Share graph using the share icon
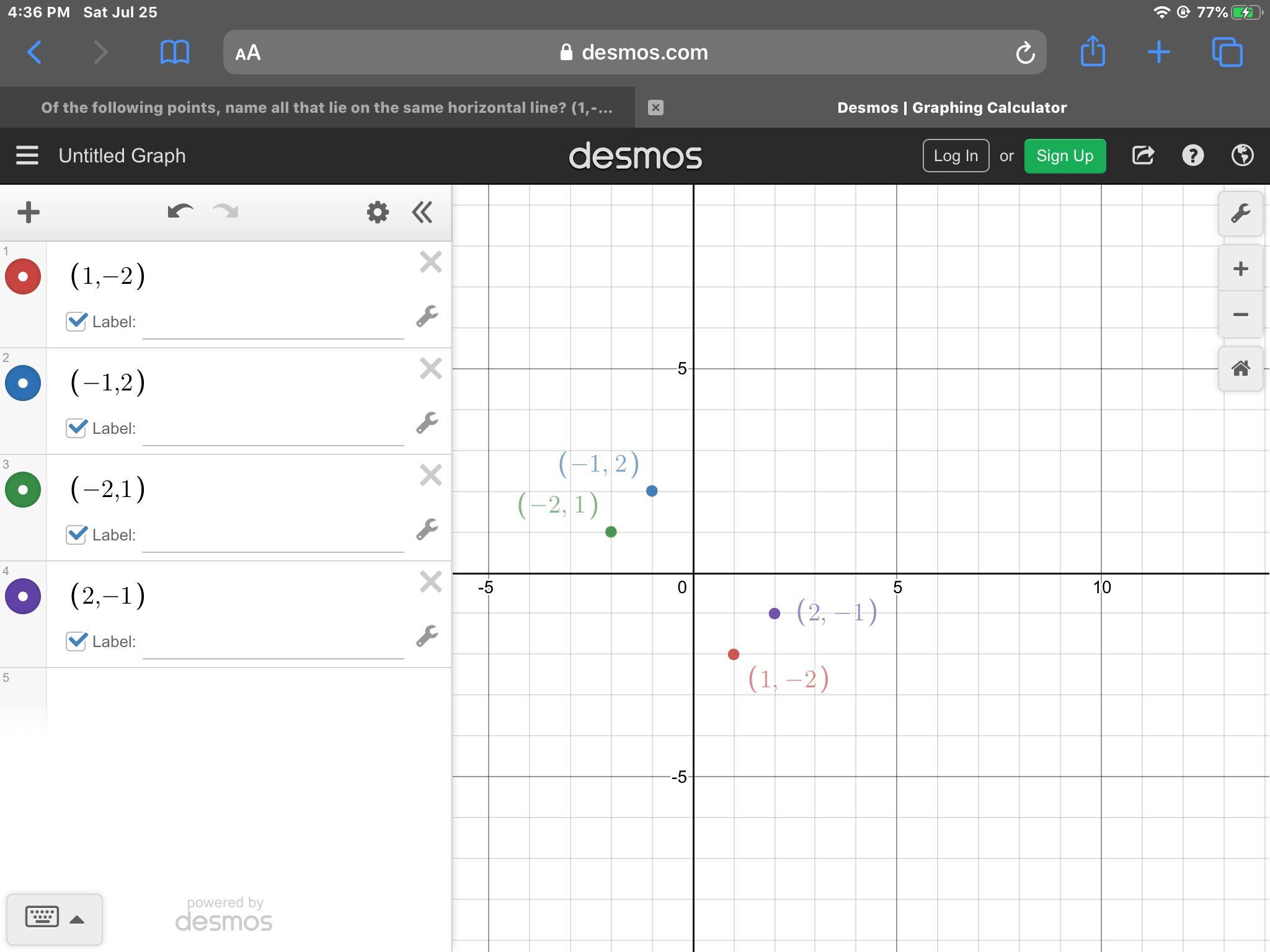 (1142, 156)
